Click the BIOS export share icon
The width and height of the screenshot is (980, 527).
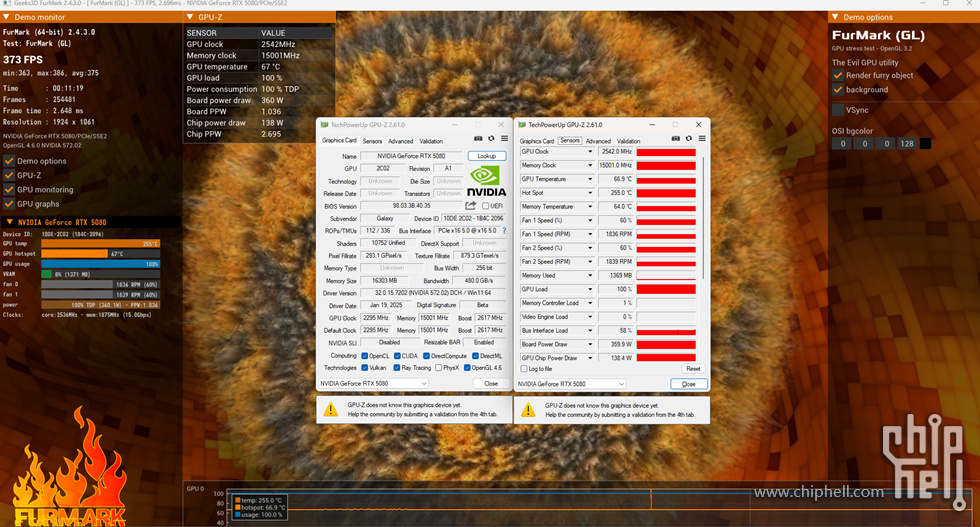pos(471,206)
